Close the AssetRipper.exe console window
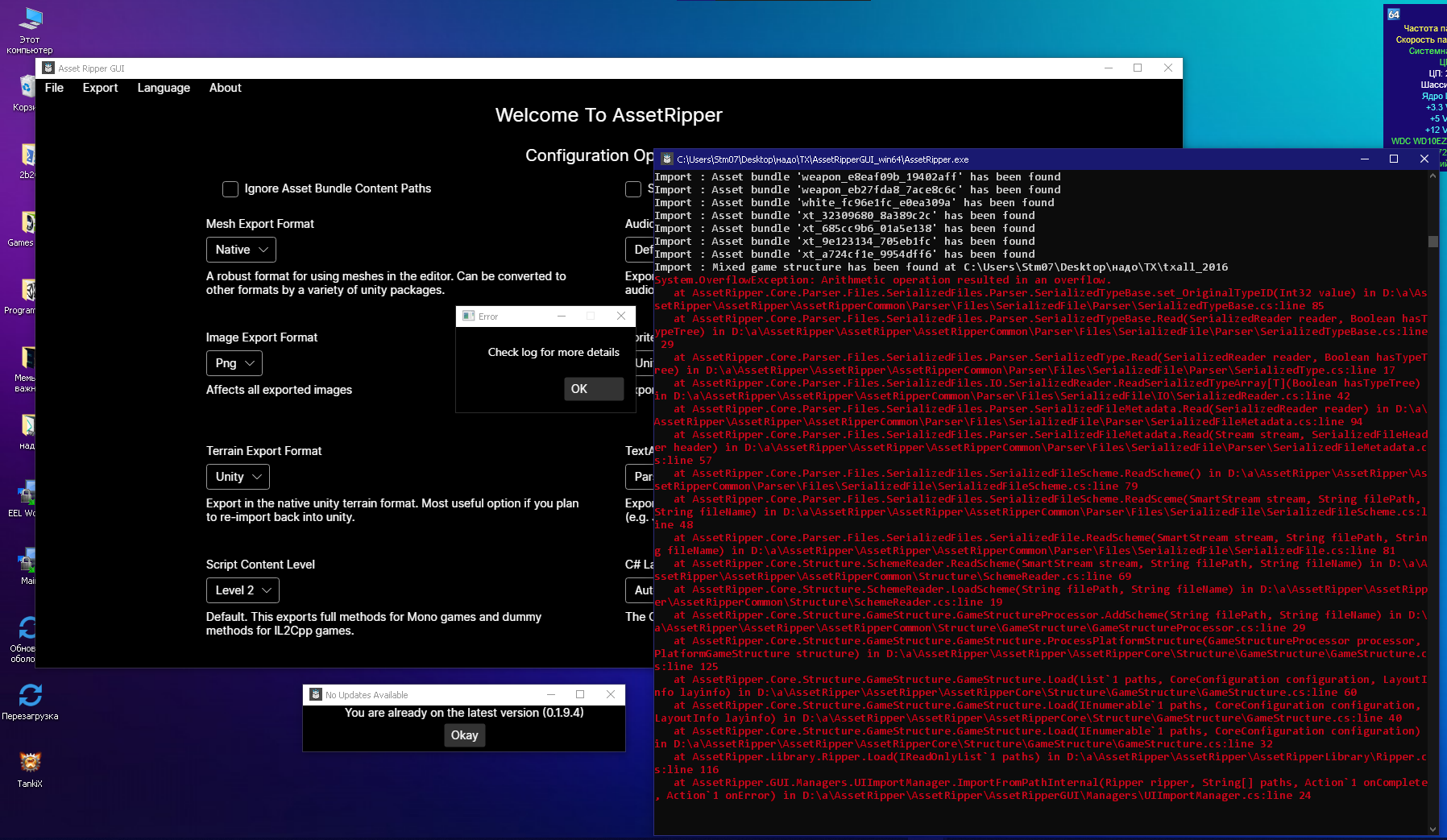 click(1424, 159)
